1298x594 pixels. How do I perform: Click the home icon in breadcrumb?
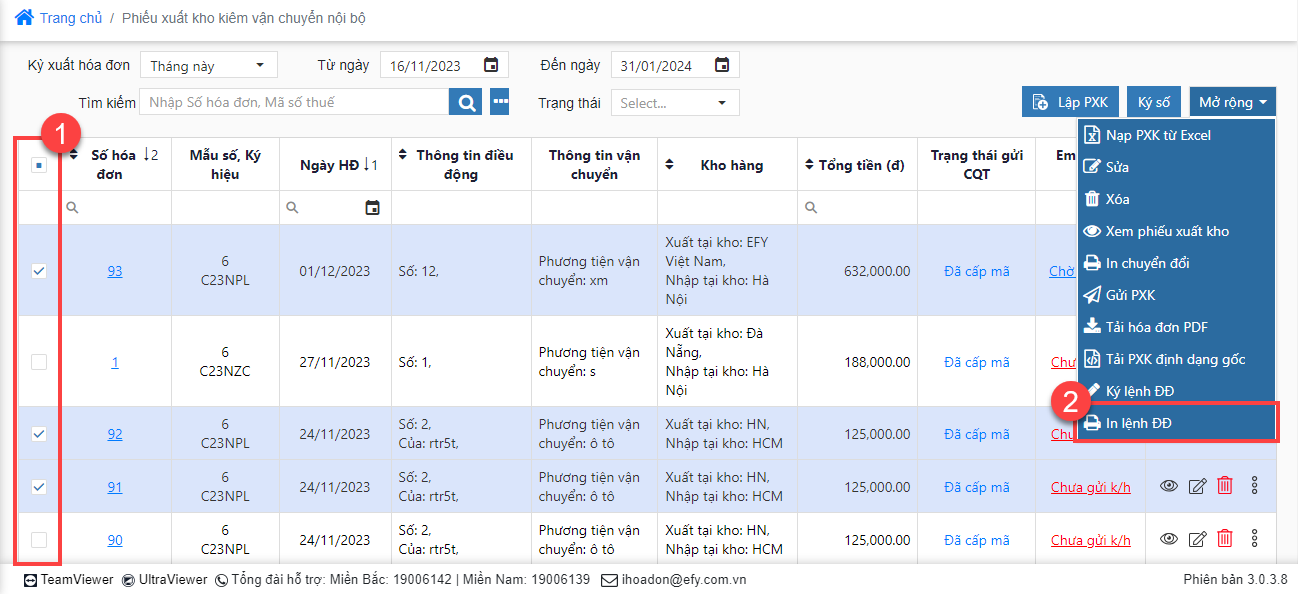pos(24,17)
